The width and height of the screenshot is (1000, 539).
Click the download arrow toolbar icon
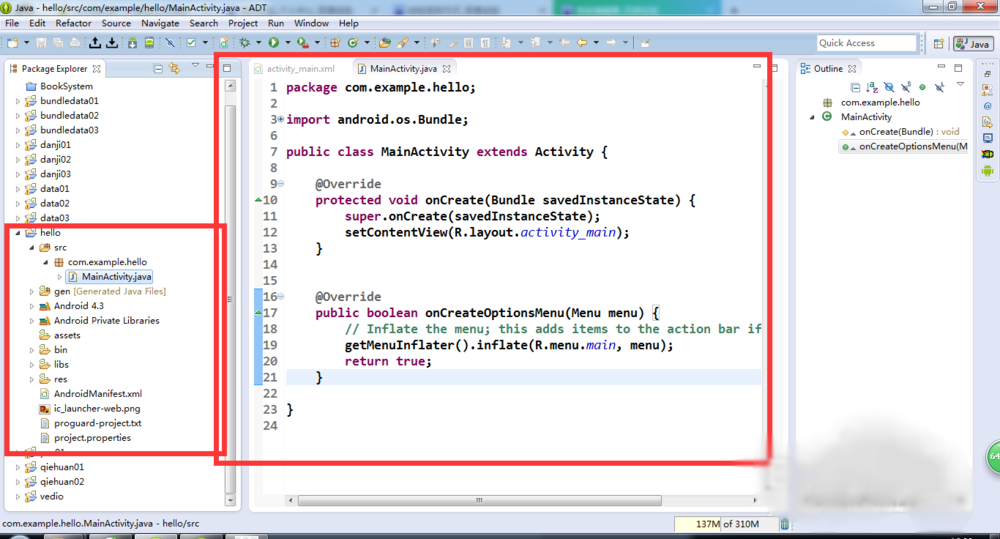112,43
